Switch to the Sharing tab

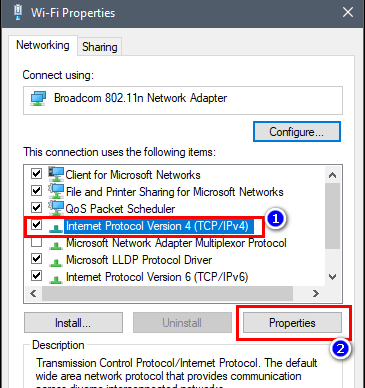tap(100, 47)
